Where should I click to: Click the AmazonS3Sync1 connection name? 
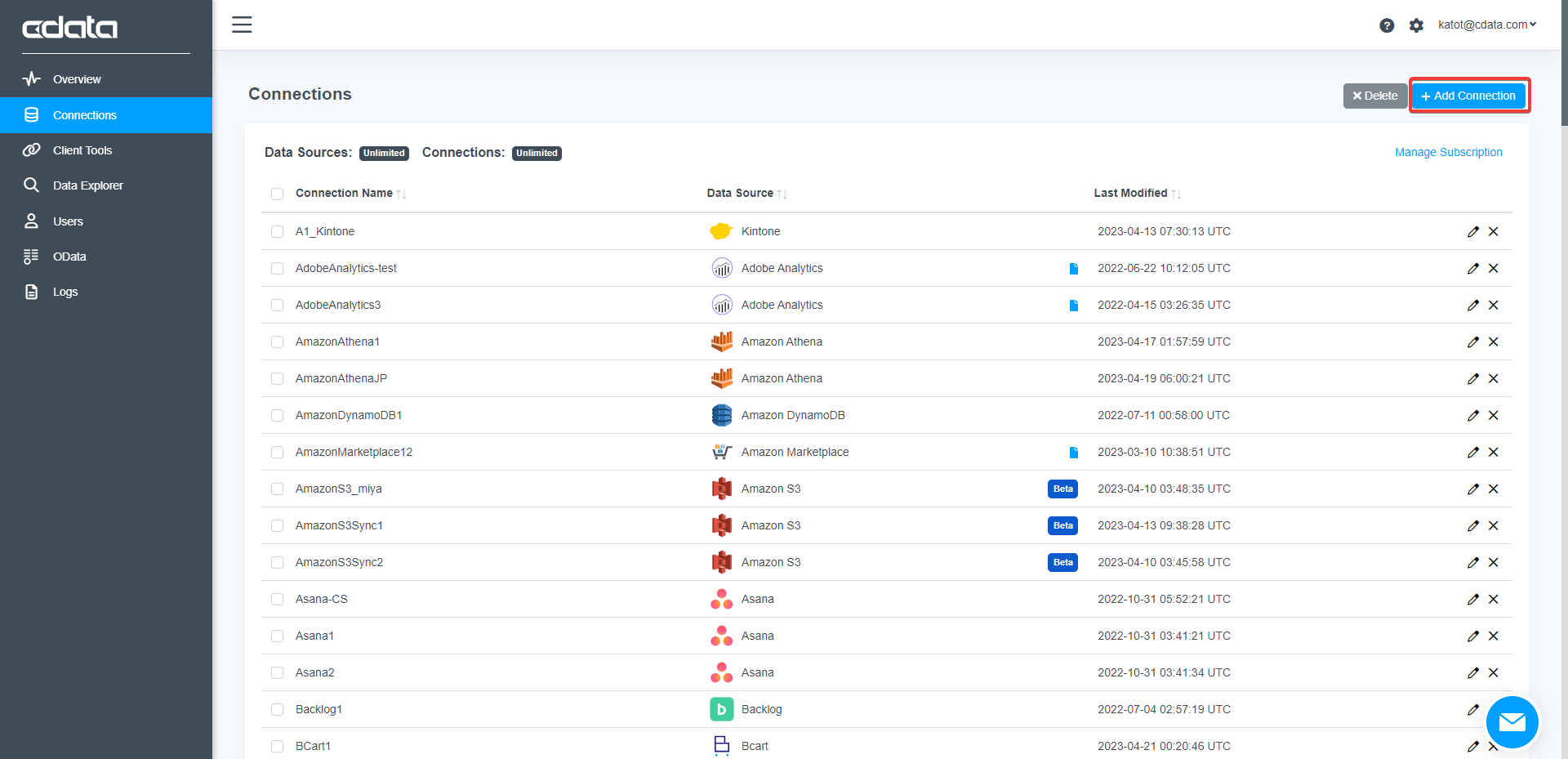click(x=339, y=525)
